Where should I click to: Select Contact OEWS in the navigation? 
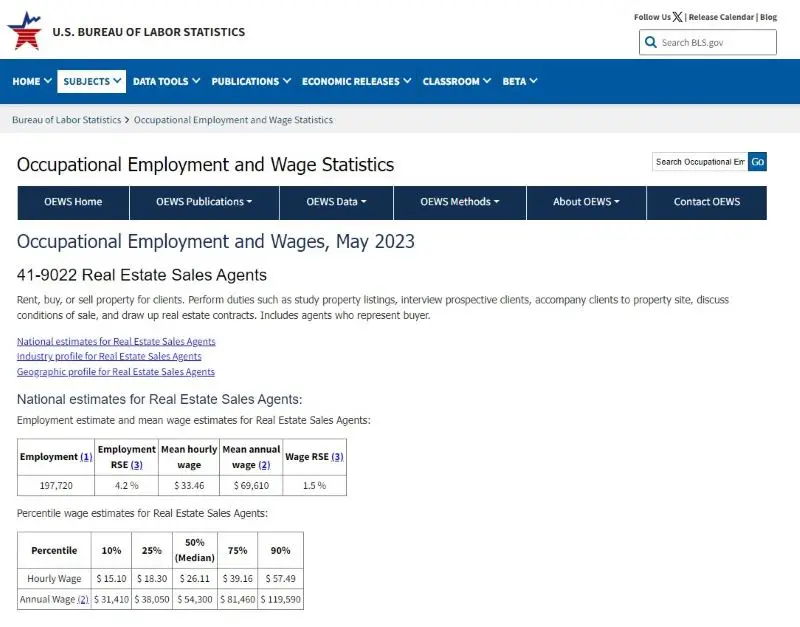pos(707,202)
